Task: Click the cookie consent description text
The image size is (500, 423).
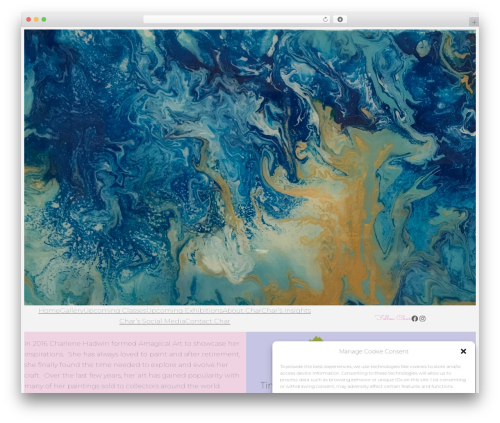Action: [x=373, y=376]
